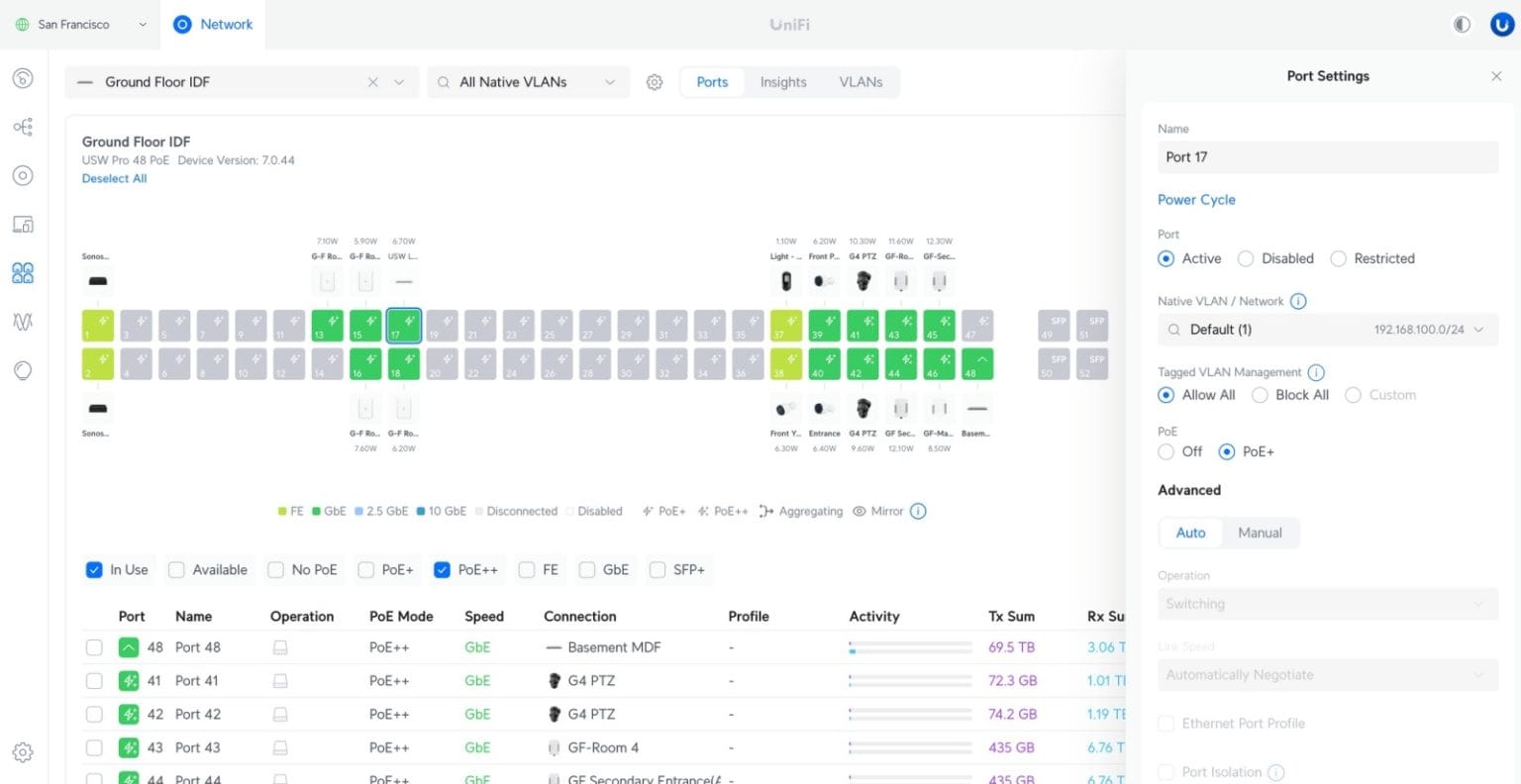Switch to the Manual advanced tab
The width and height of the screenshot is (1521, 784).
(x=1260, y=533)
